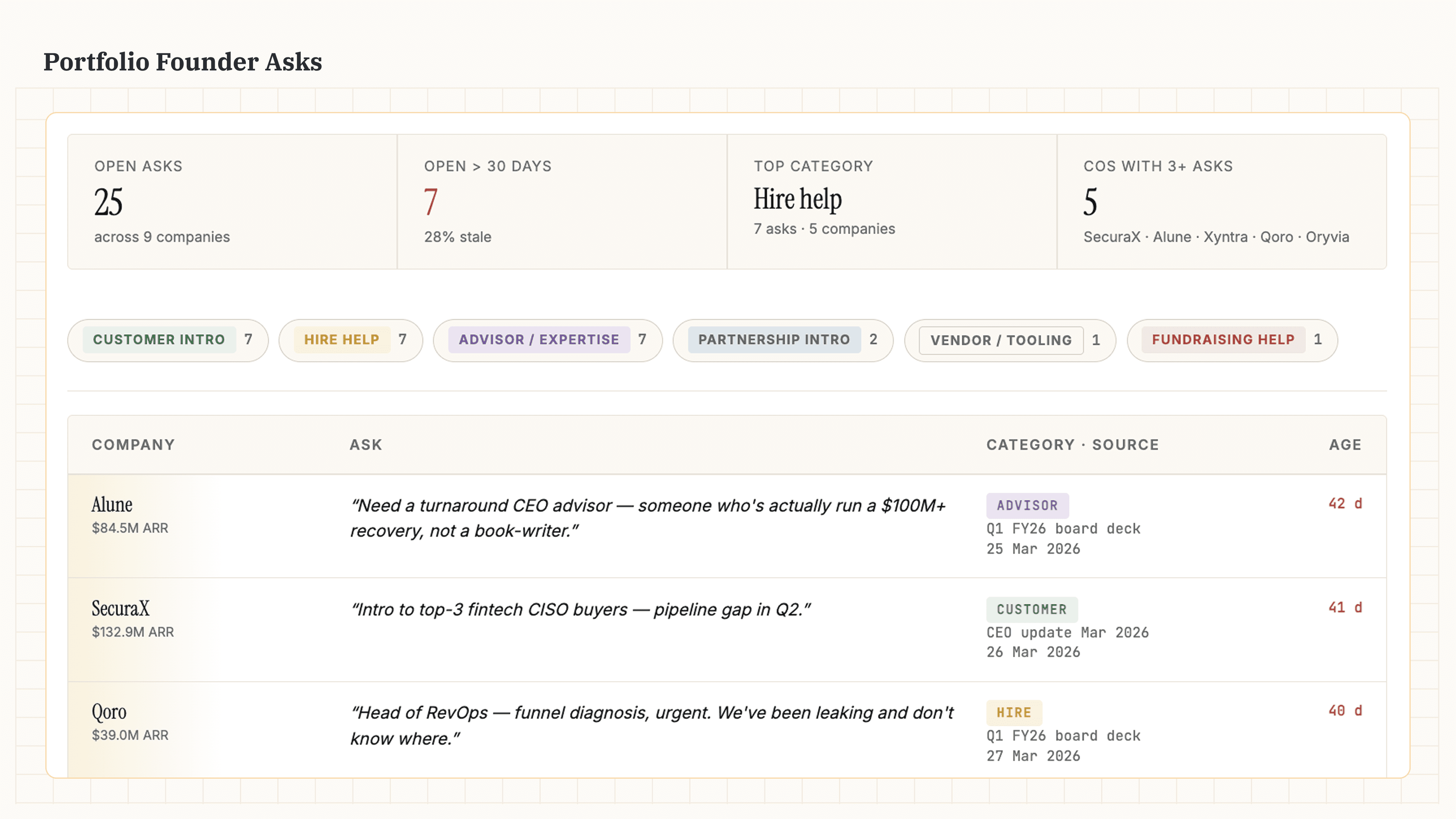Click the ADVISOR tag in Alune row
Image resolution: width=1456 pixels, height=819 pixels.
coord(1027,505)
